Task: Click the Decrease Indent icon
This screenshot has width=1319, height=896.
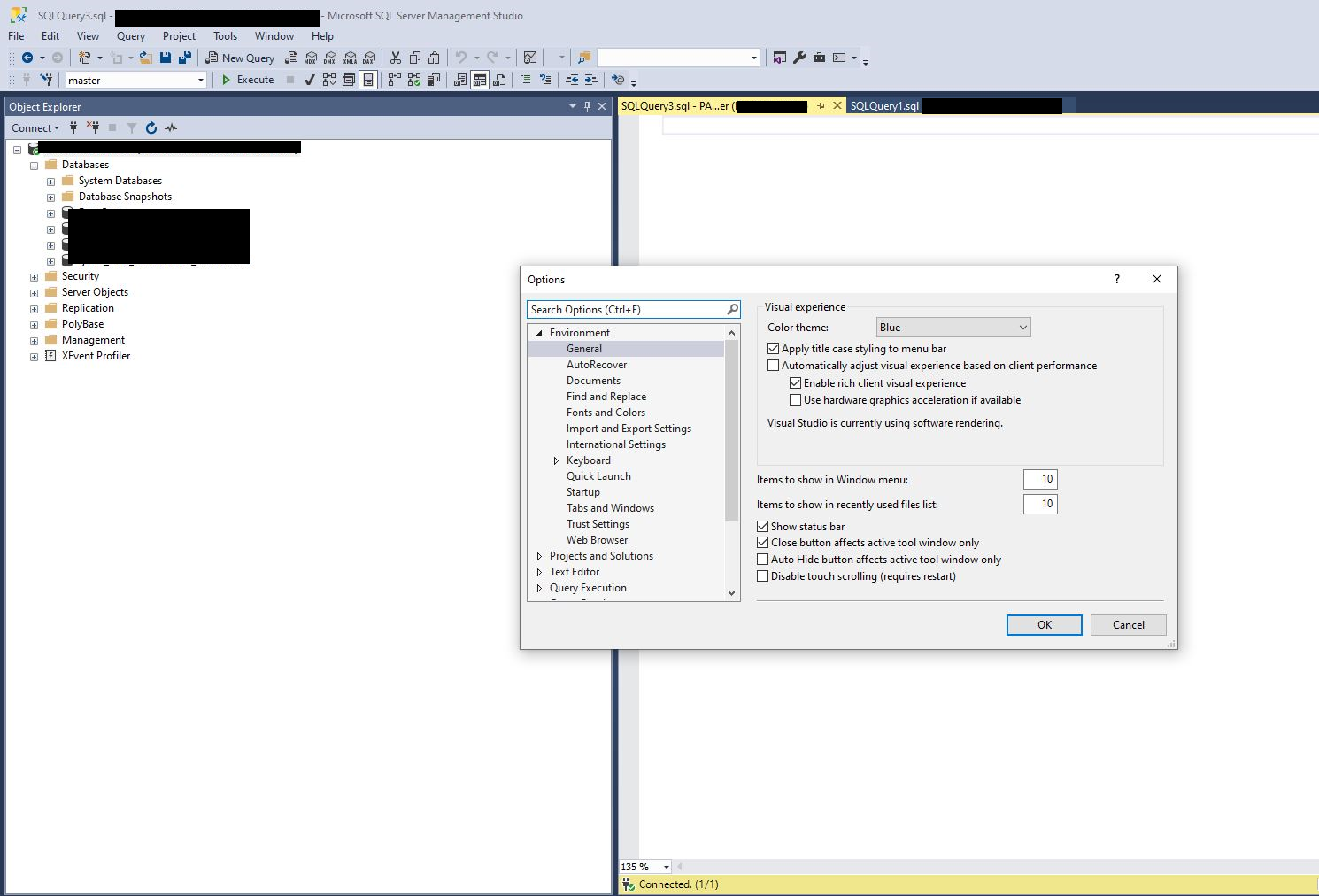Action: click(572, 80)
